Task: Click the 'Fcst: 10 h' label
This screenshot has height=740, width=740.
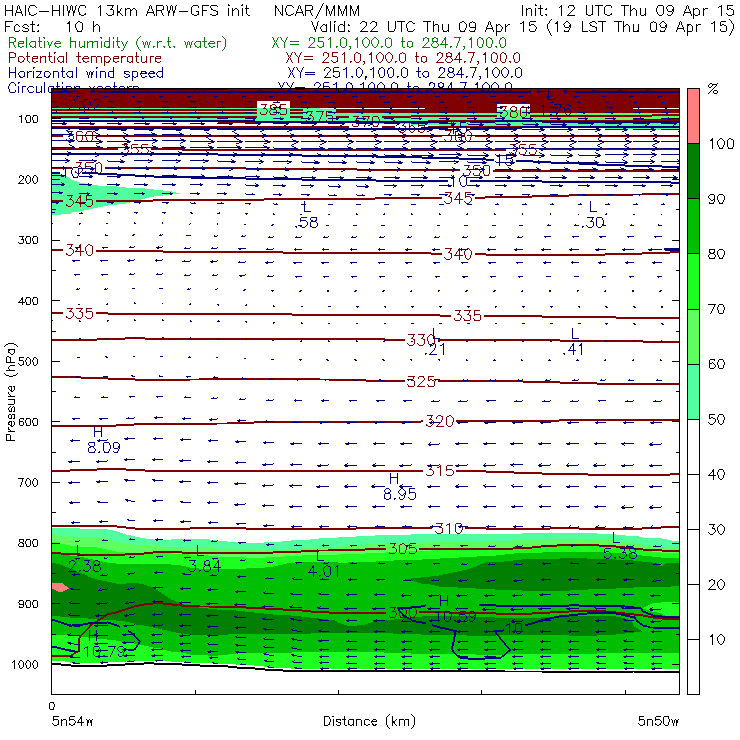Action: pos(52,27)
